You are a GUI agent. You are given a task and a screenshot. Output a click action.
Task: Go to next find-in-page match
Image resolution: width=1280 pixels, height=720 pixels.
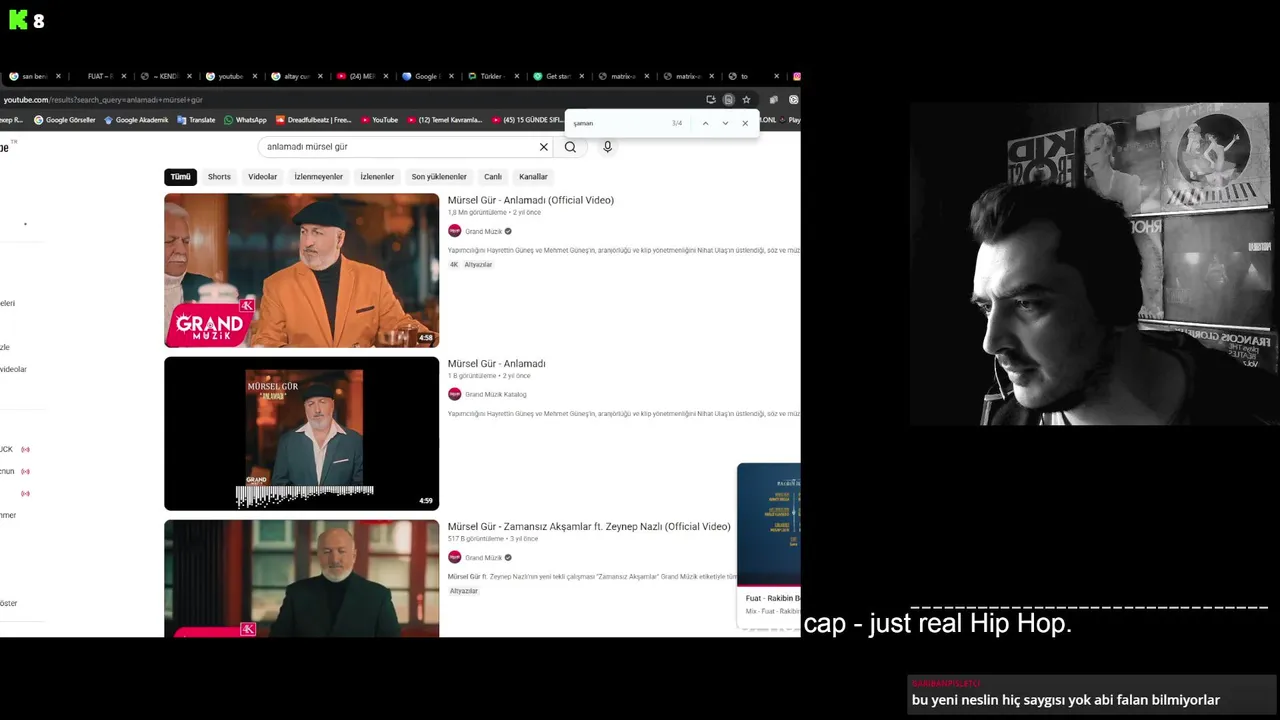[x=725, y=123]
